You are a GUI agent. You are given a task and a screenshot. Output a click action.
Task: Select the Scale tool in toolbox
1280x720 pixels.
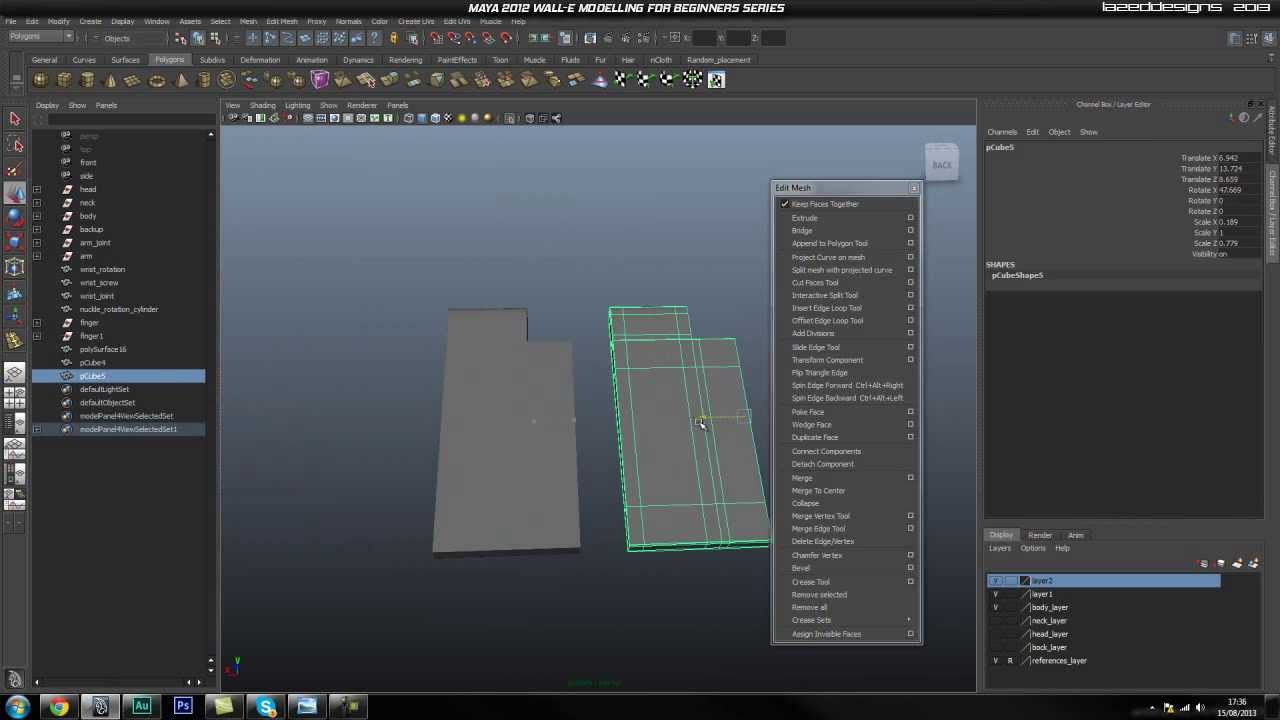pyautogui.click(x=14, y=242)
